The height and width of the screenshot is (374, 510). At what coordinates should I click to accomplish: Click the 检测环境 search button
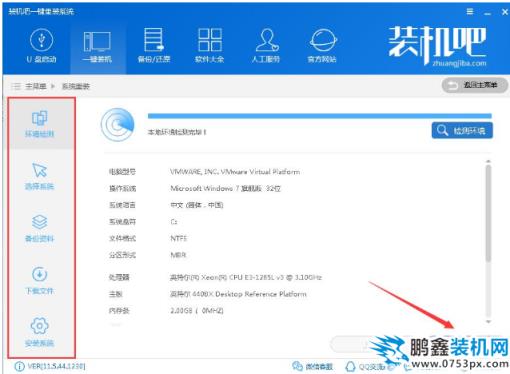462,130
